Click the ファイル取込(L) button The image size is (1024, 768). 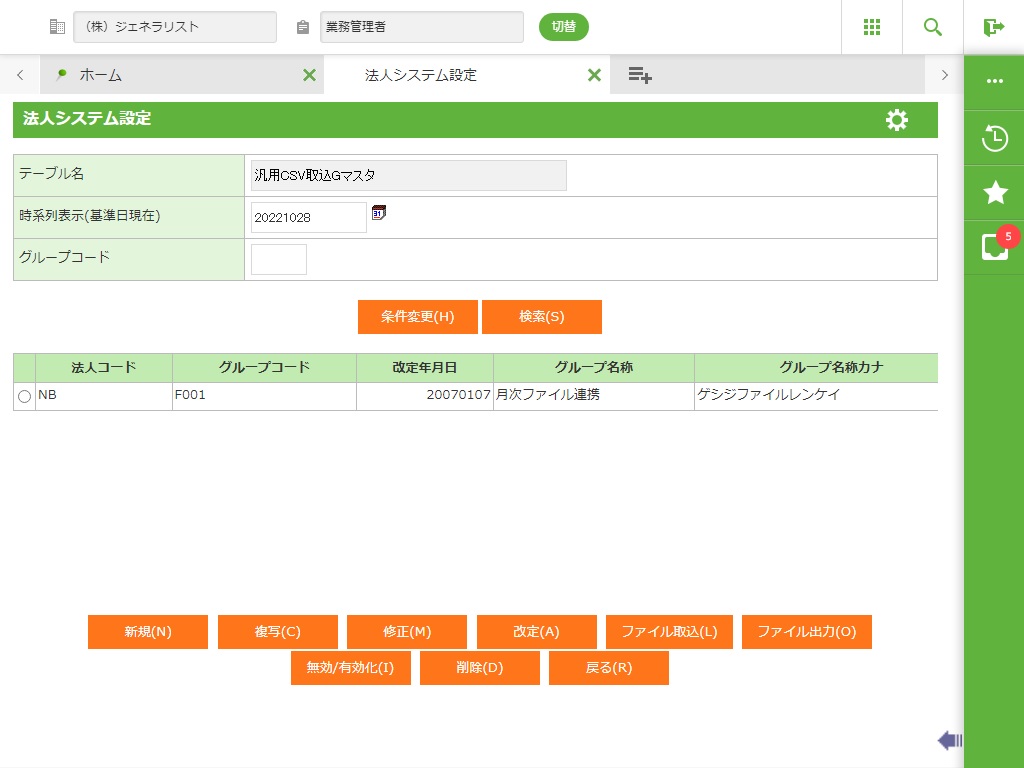click(669, 632)
